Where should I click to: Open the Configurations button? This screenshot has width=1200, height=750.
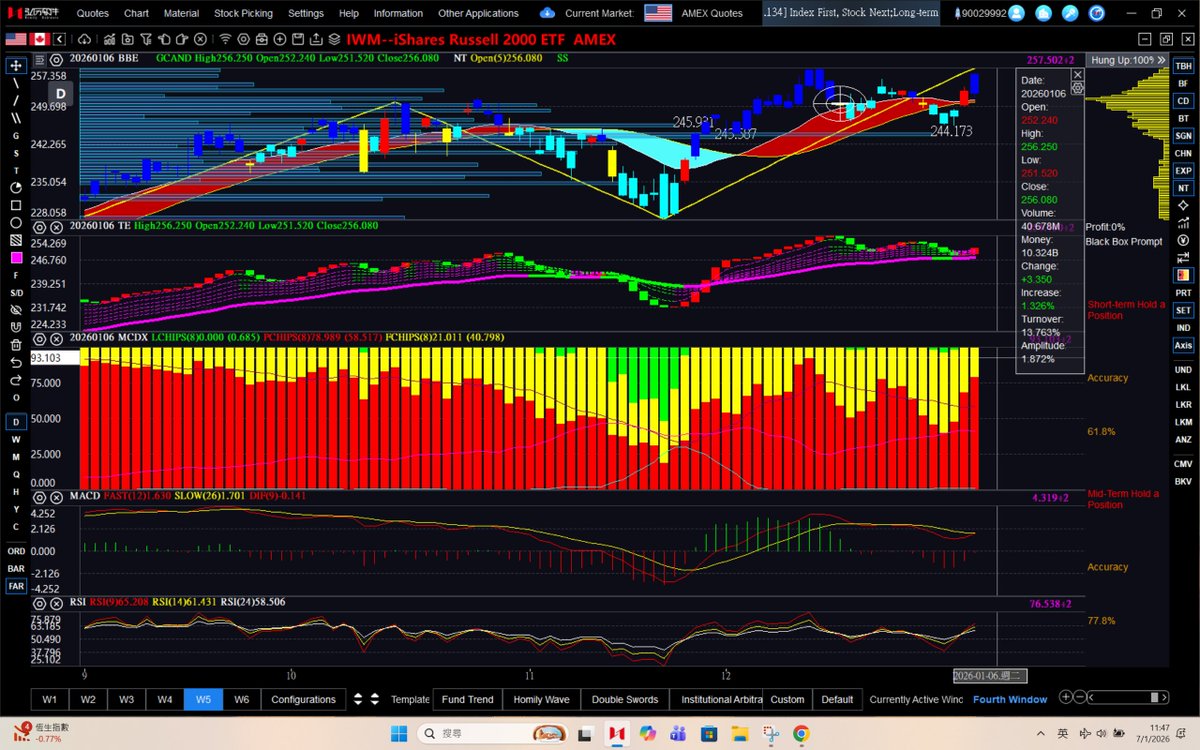[x=303, y=699]
